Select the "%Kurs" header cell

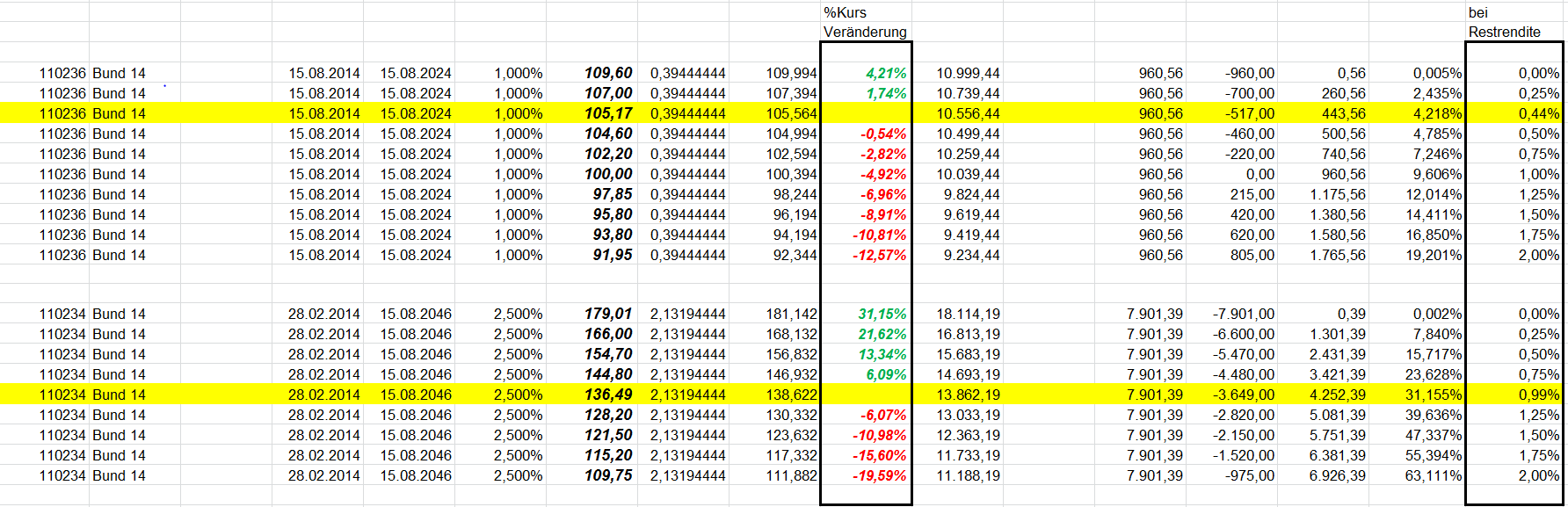[x=866, y=12]
